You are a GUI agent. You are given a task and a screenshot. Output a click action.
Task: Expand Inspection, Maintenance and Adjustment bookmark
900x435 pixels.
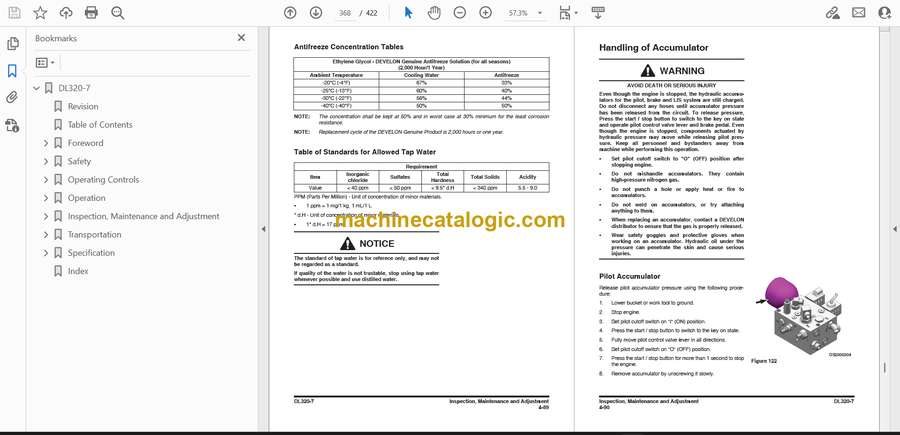pos(46,216)
